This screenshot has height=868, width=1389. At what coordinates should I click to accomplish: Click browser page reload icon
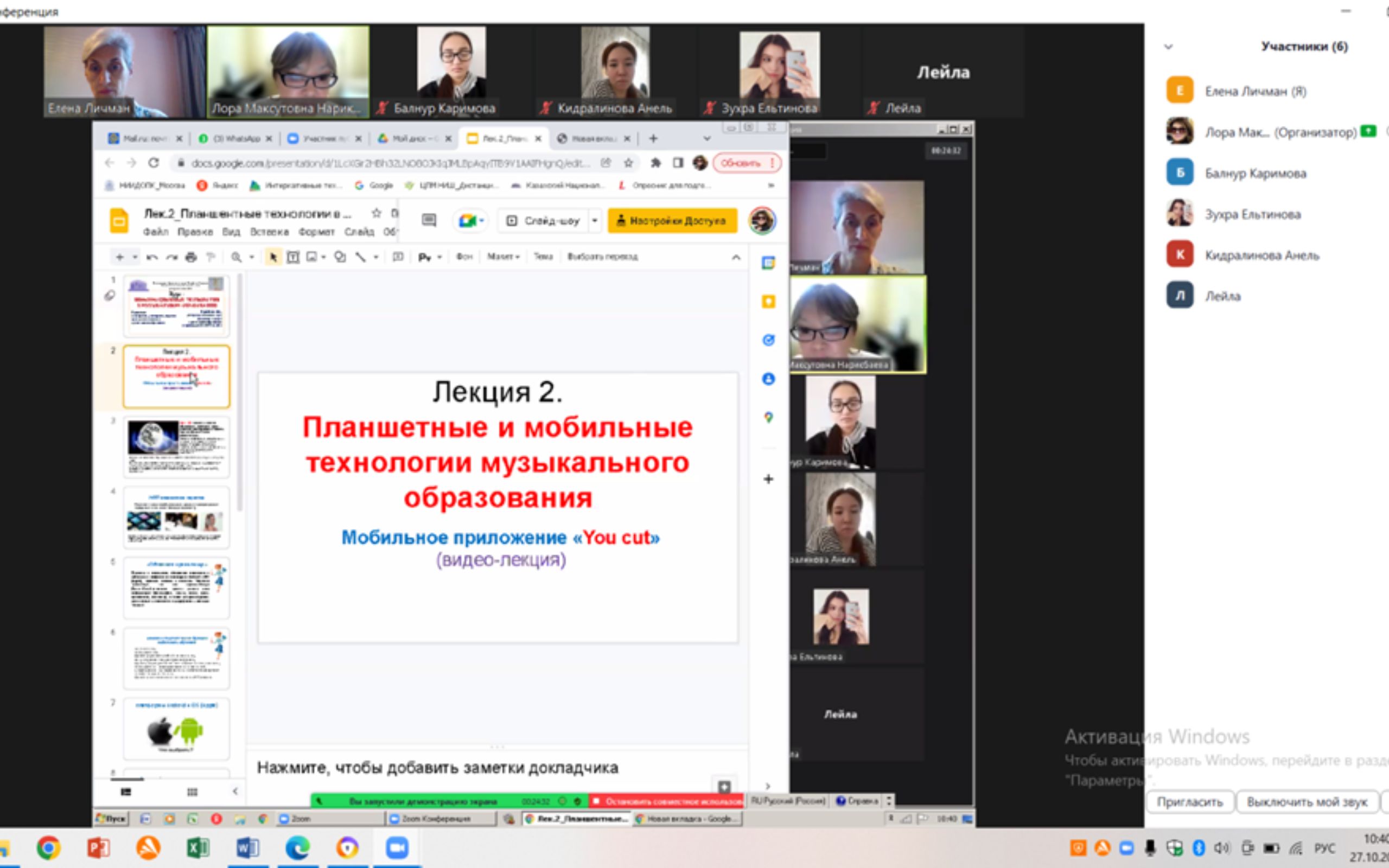click(153, 163)
